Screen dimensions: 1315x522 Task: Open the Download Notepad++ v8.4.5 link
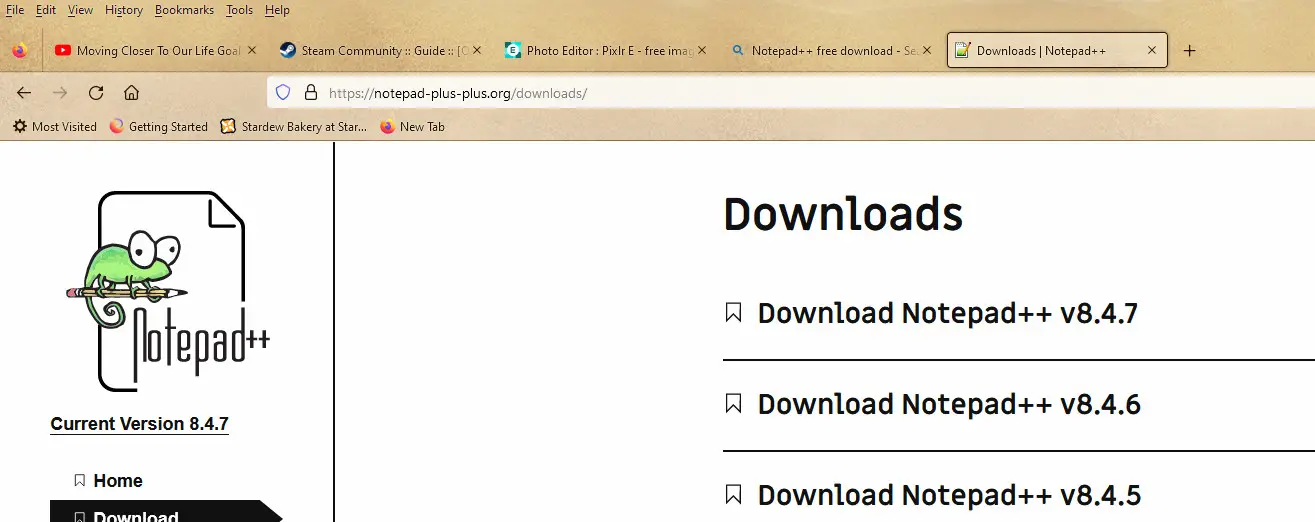949,495
